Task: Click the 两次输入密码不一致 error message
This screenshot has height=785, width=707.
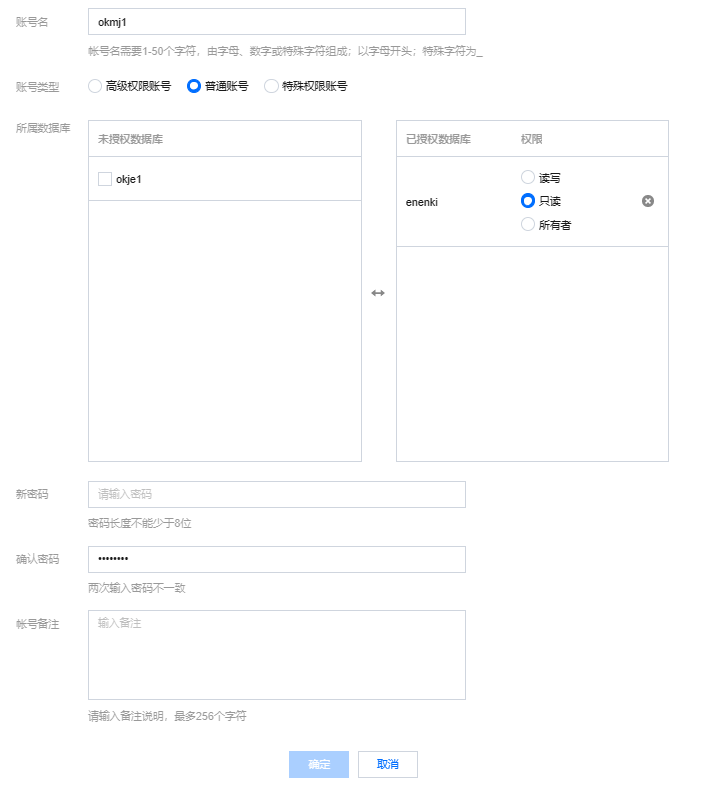Action: pos(137,588)
